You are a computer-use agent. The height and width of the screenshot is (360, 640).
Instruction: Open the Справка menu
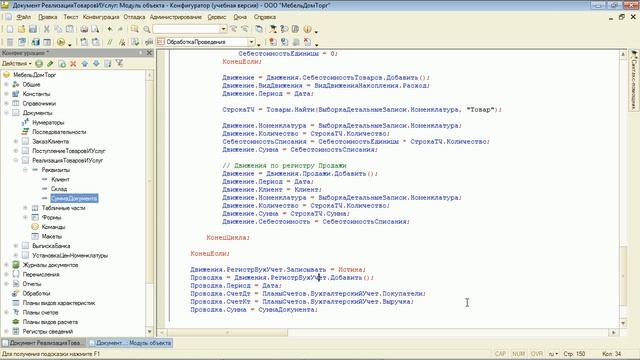coord(265,17)
